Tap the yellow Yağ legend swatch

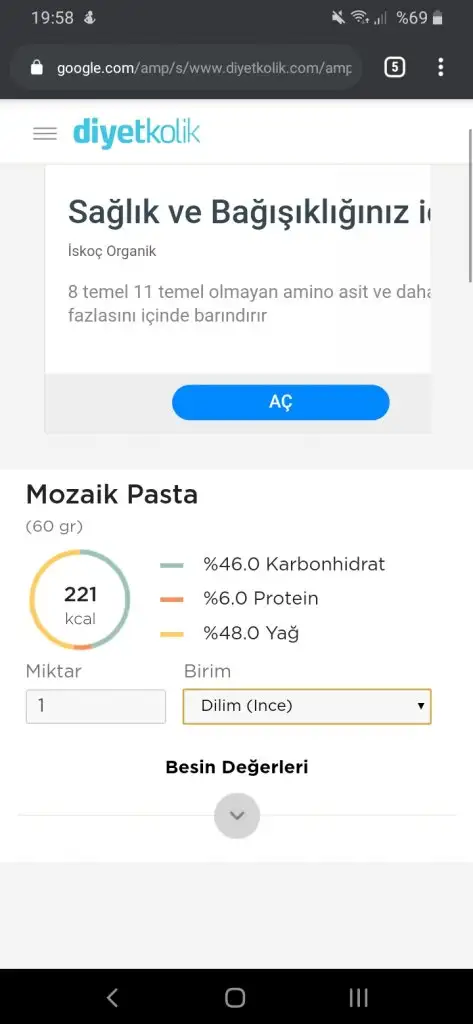point(172,634)
